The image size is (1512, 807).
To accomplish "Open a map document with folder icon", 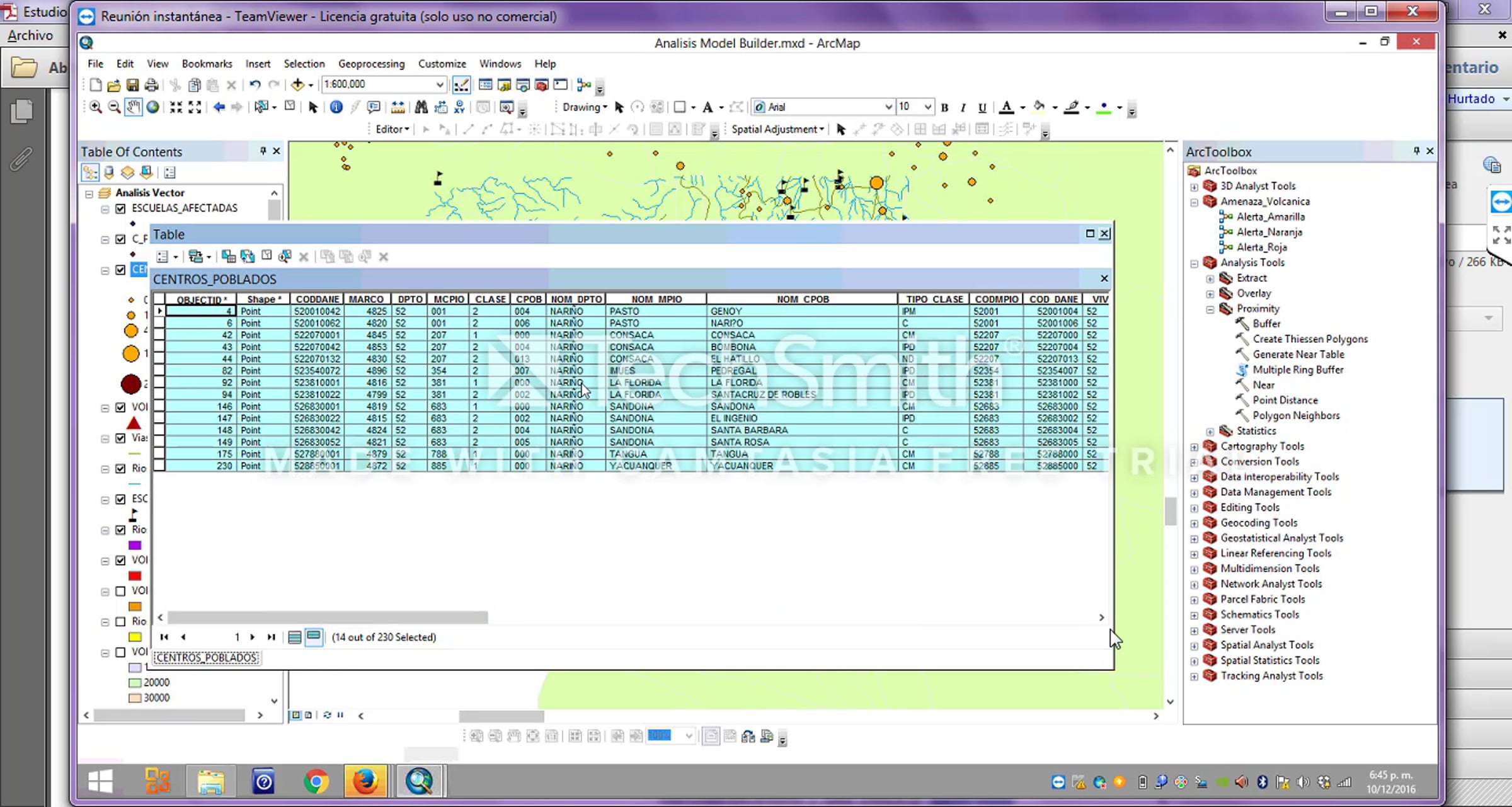I will click(114, 85).
